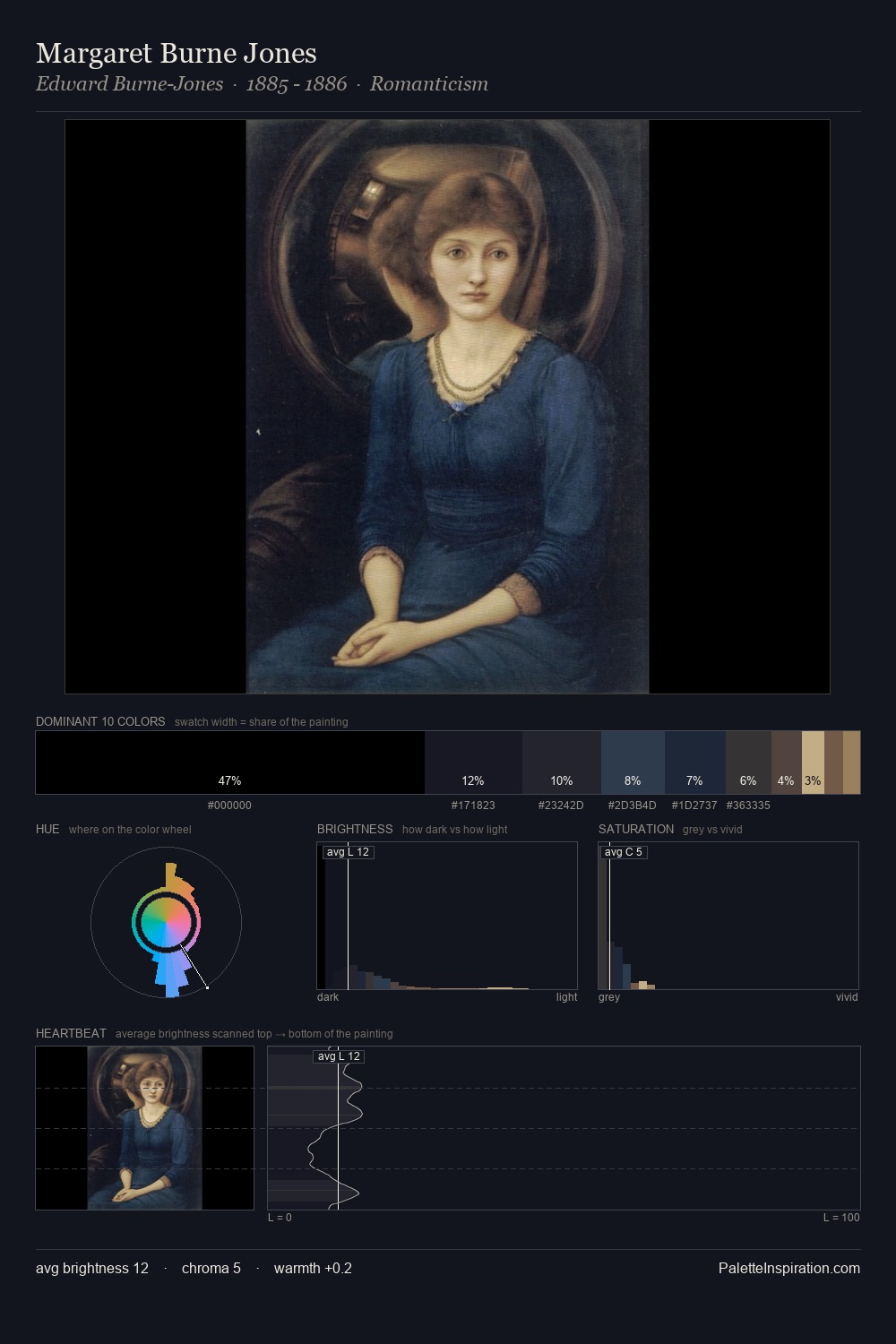Click the warmth +0.2 footer stat

[313, 1268]
